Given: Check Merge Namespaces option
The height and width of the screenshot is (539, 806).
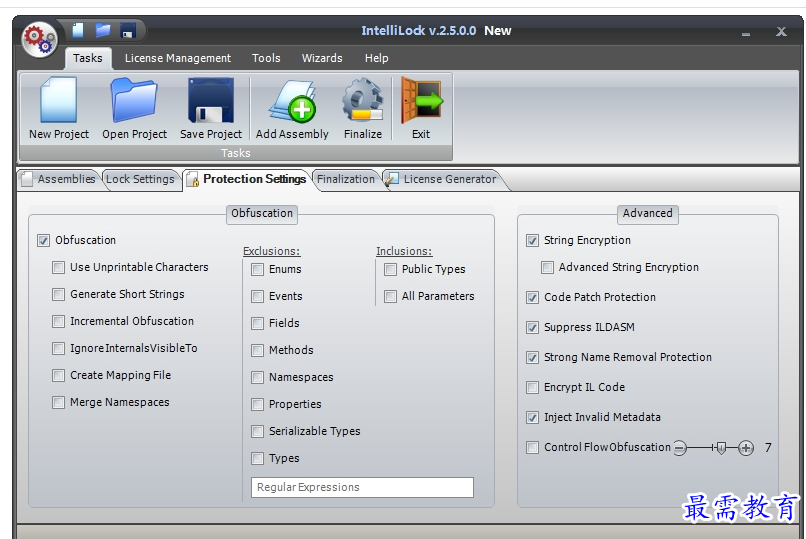Looking at the screenshot, I should 59,402.
